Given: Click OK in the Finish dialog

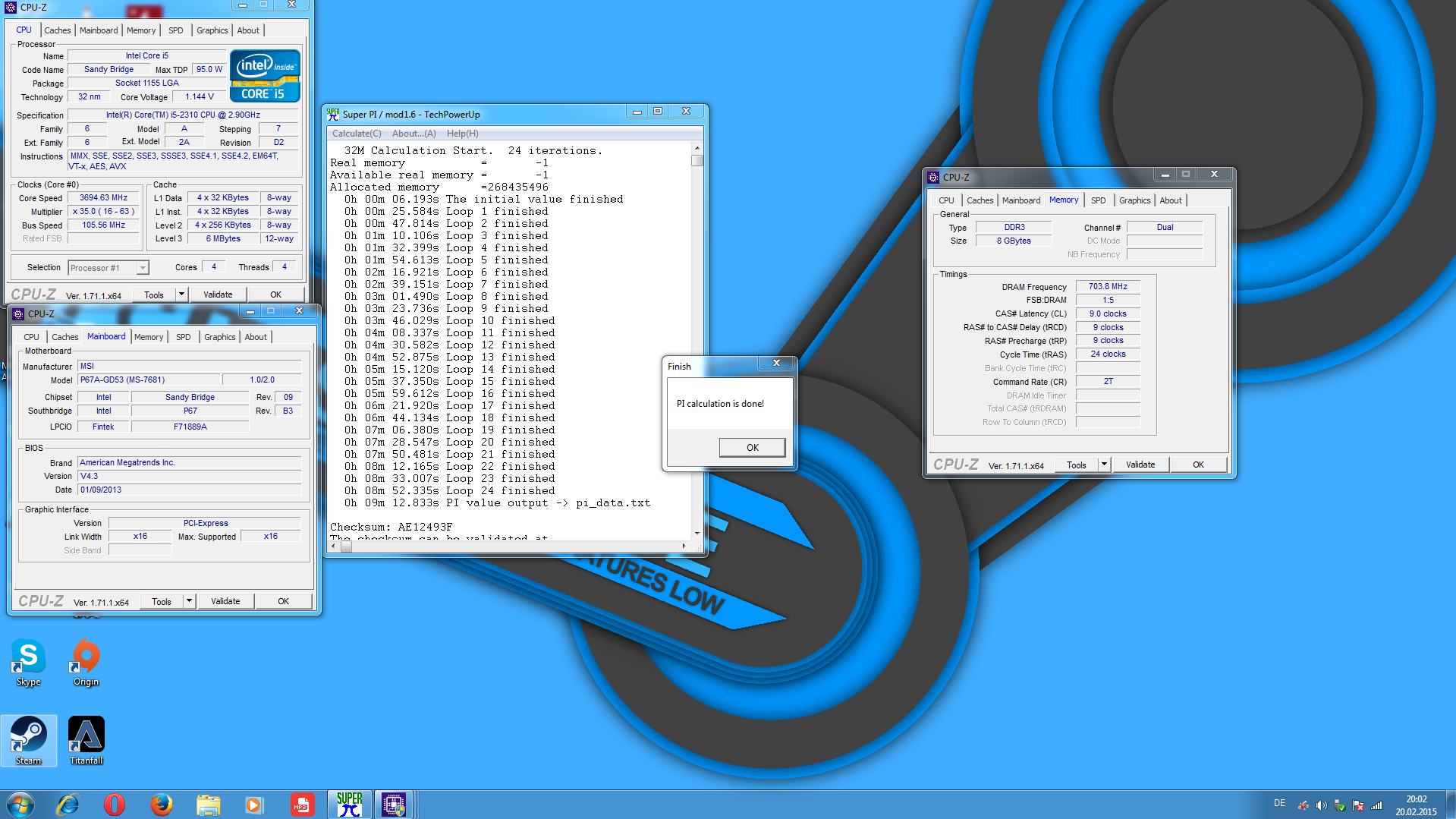Looking at the screenshot, I should pyautogui.click(x=752, y=448).
